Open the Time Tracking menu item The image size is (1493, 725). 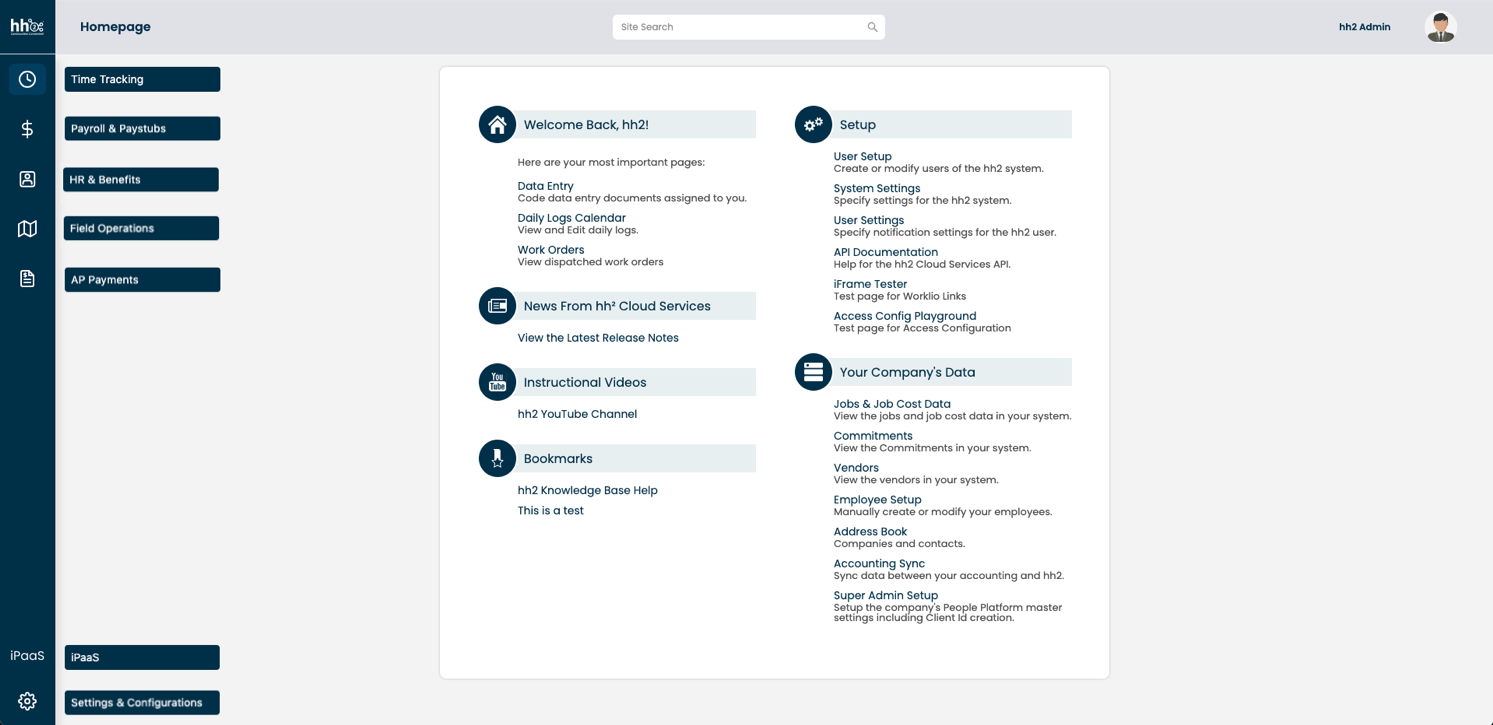[x=142, y=79]
